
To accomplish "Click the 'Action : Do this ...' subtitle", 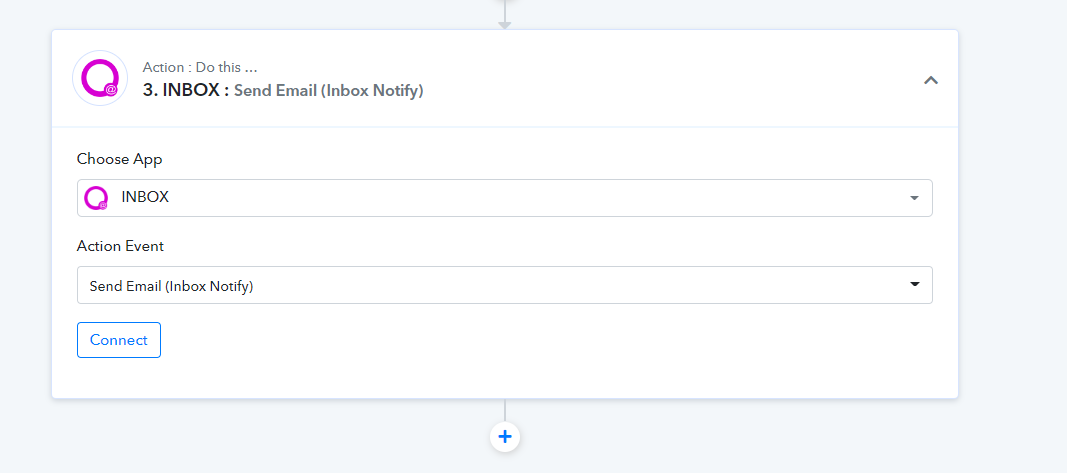I will pos(200,68).
